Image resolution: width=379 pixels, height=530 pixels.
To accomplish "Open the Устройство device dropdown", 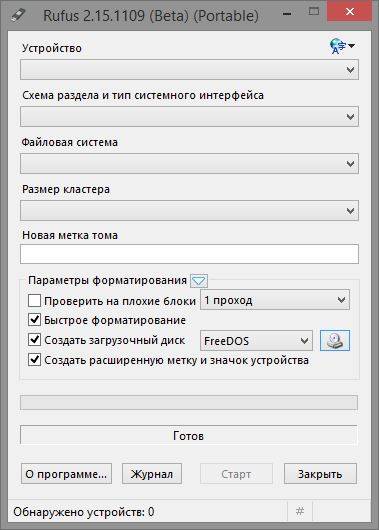I will coord(189,70).
